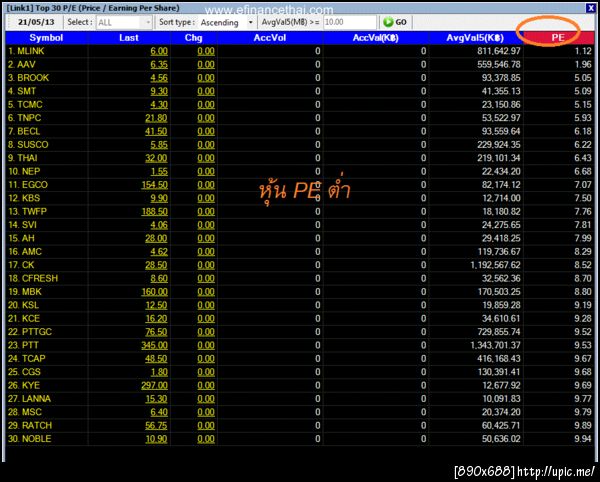Image resolution: width=600 pixels, height=482 pixels.
Task: Click NOBLE PE value 9.94
Action: pos(583,439)
